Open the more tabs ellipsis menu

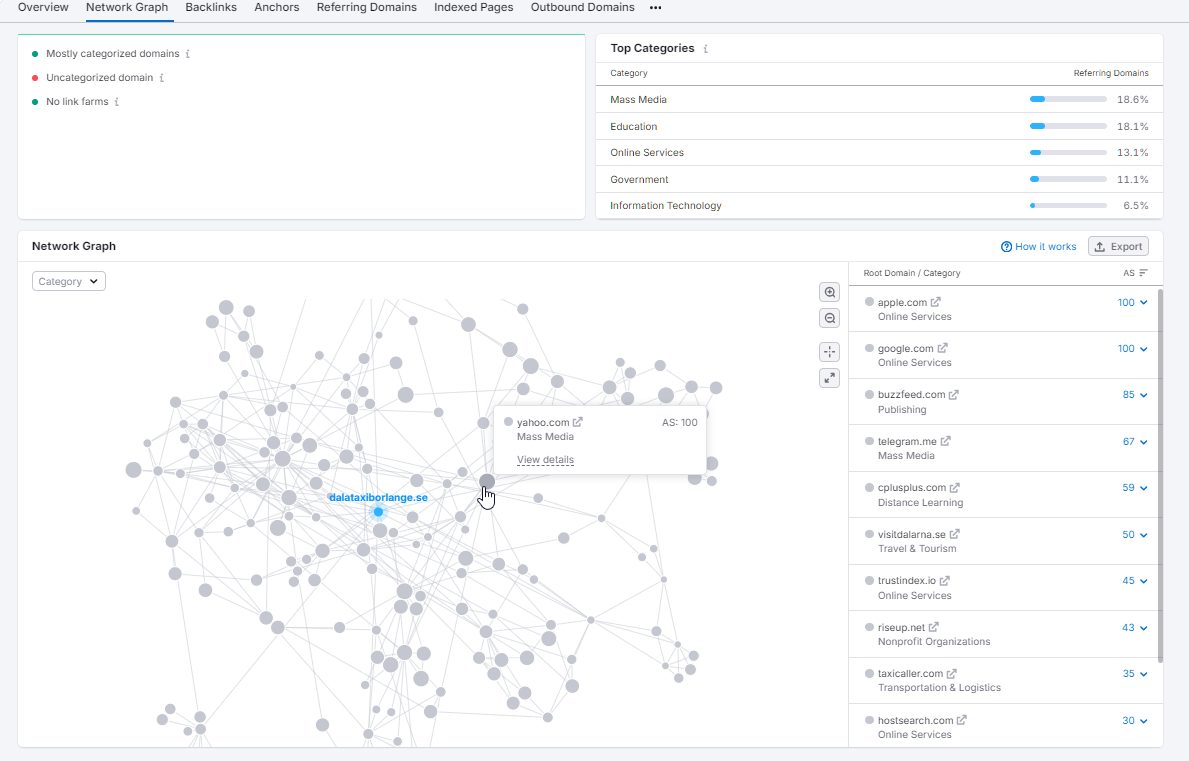655,8
